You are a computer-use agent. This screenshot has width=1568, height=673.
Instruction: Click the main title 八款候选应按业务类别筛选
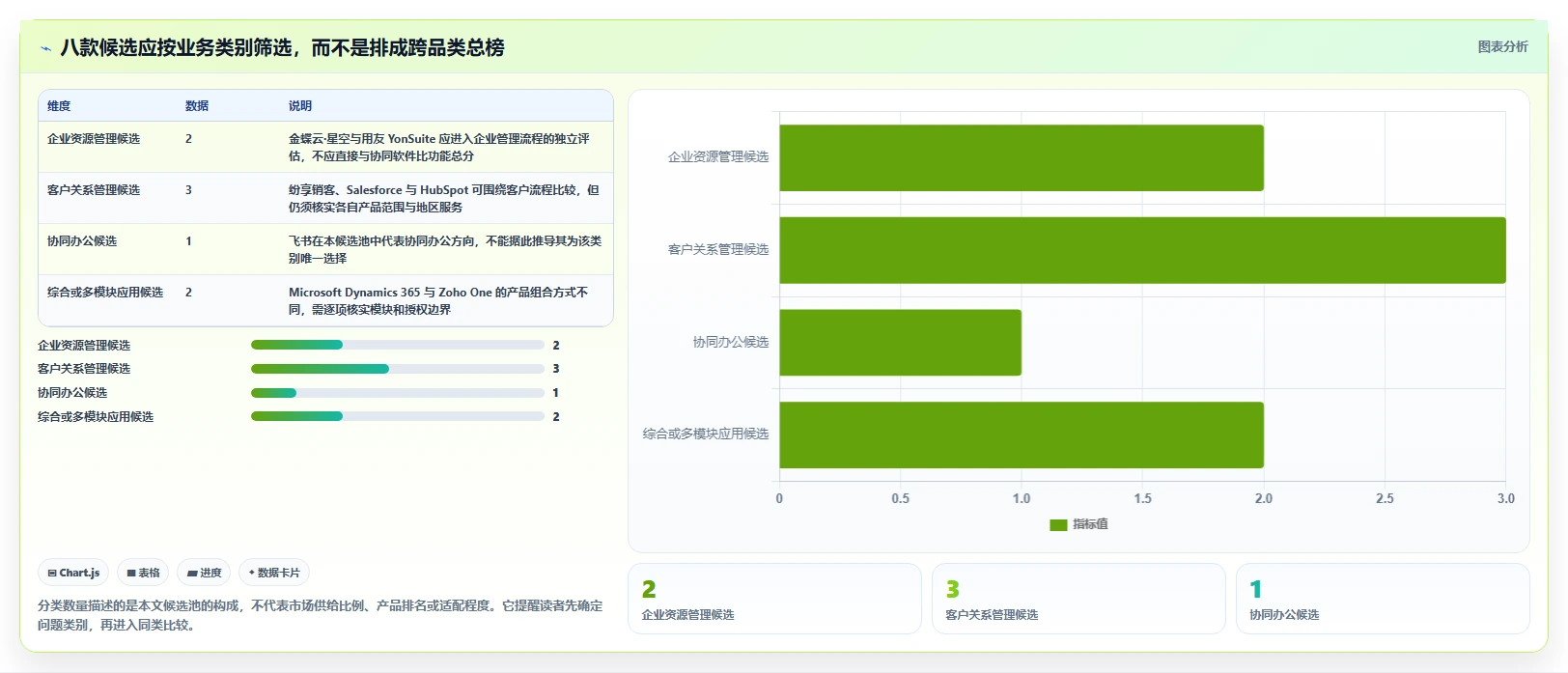tap(282, 48)
